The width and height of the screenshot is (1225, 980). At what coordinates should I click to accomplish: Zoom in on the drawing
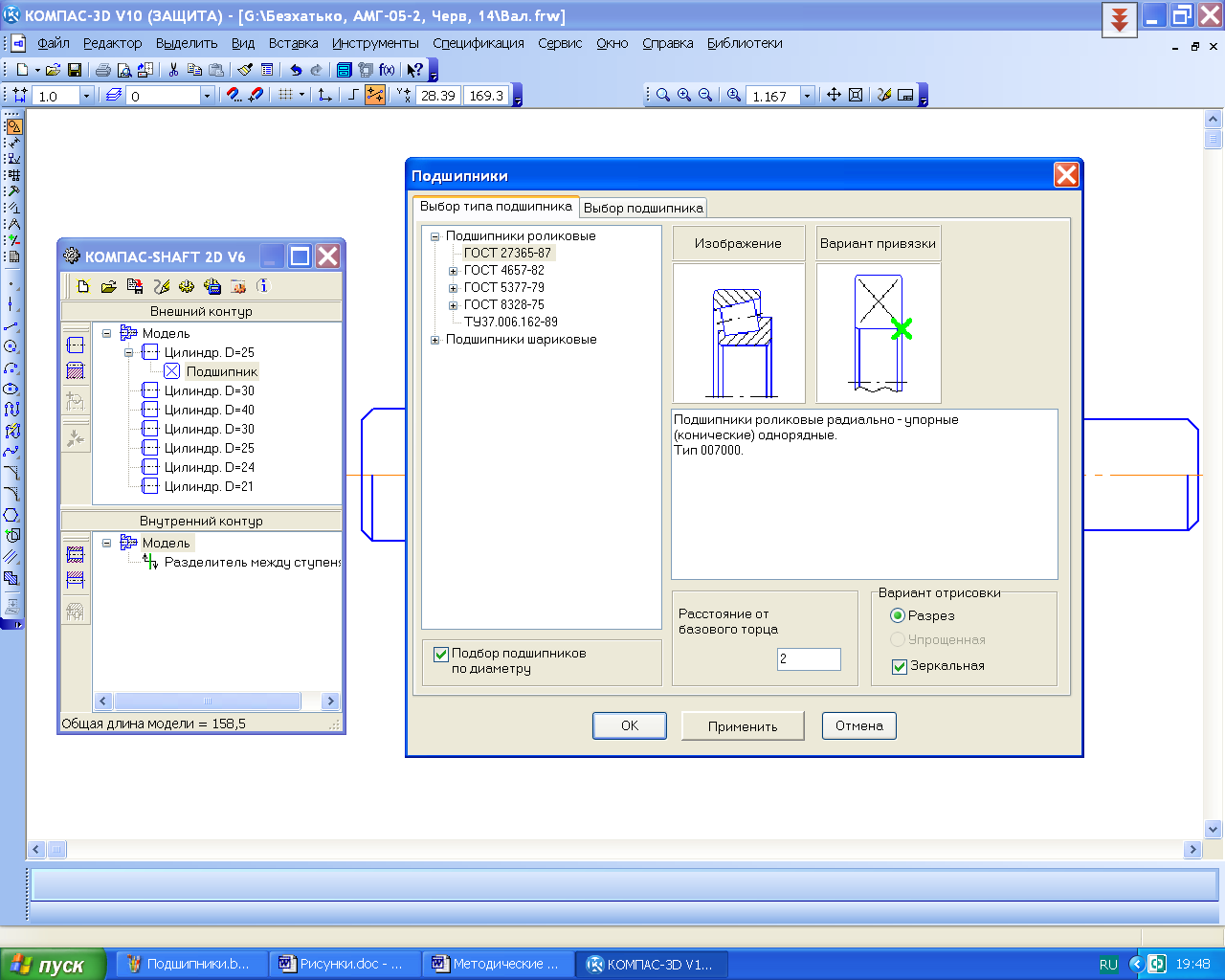684,96
